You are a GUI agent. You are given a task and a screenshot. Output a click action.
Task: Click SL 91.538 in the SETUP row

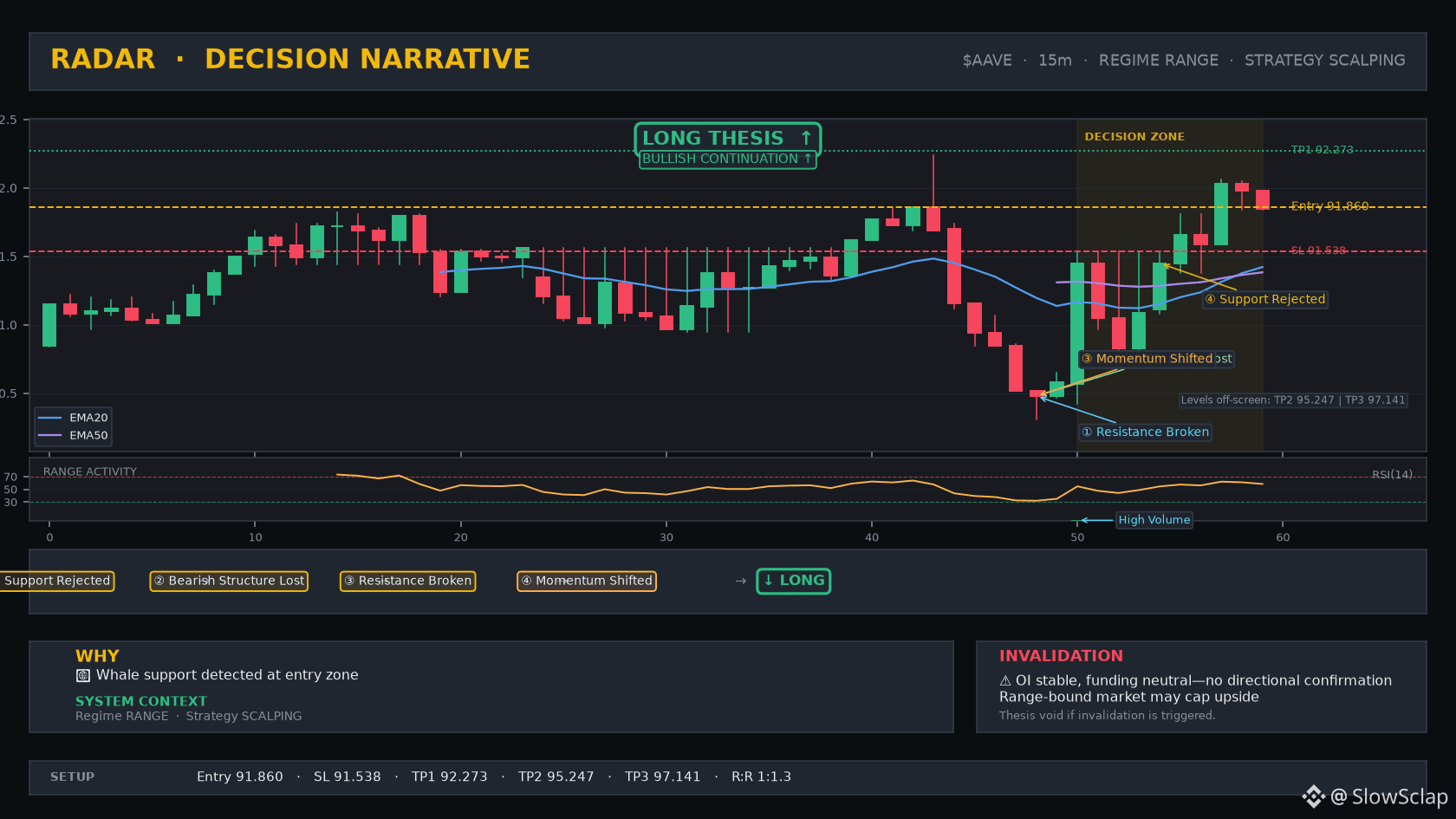point(348,777)
